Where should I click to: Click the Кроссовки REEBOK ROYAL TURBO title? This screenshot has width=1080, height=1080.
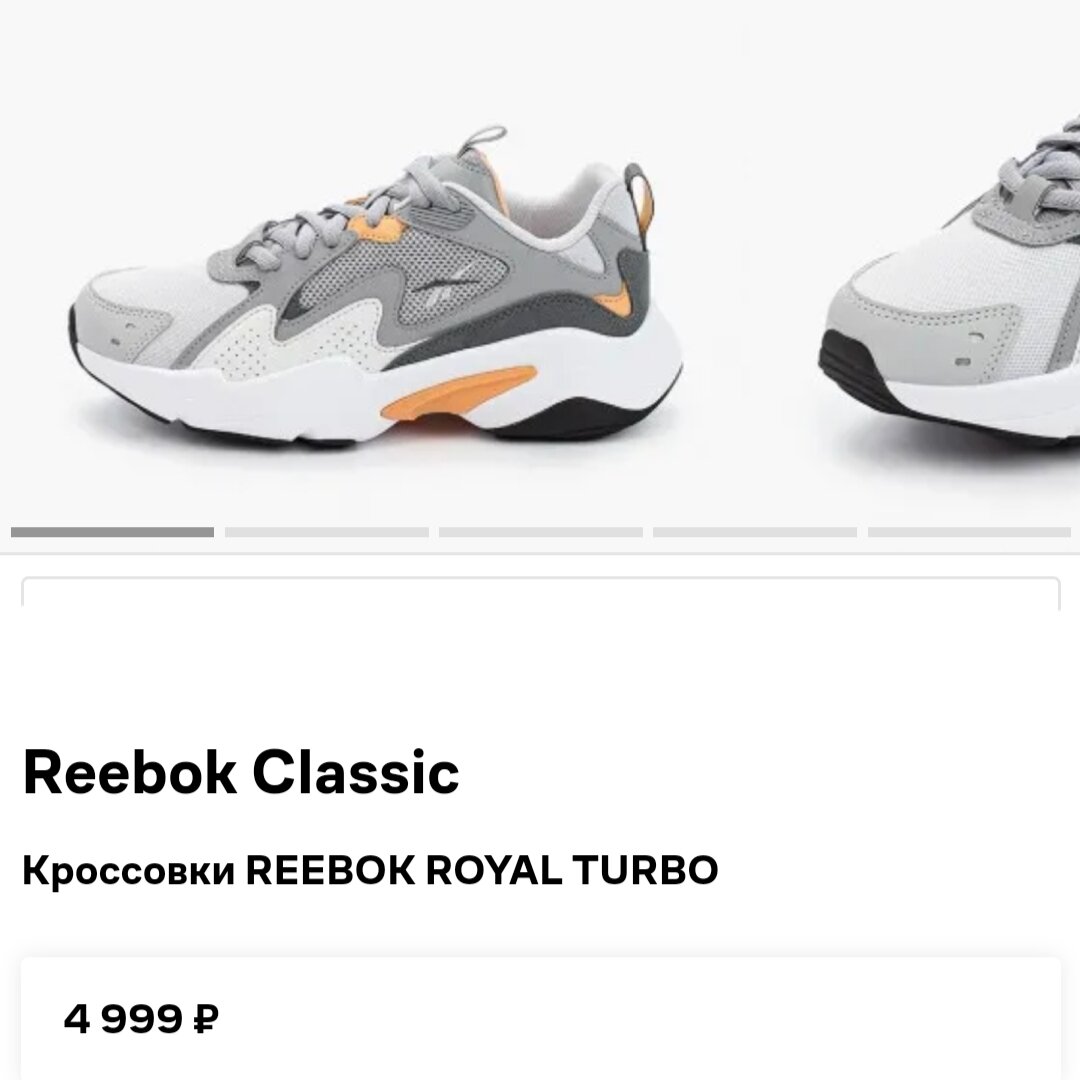point(370,870)
